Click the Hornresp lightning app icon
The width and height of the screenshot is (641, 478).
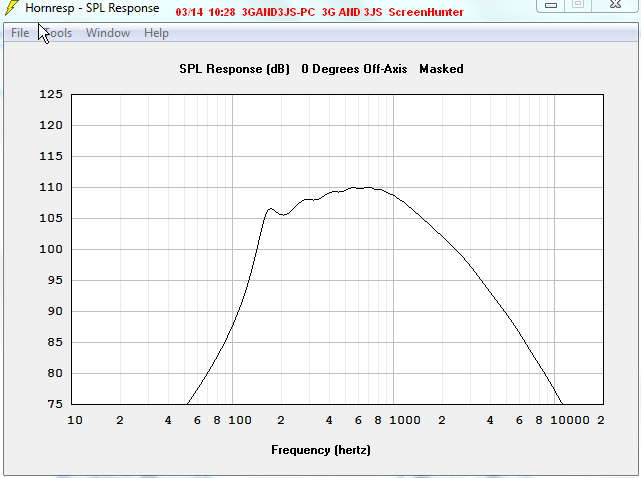coord(11,7)
